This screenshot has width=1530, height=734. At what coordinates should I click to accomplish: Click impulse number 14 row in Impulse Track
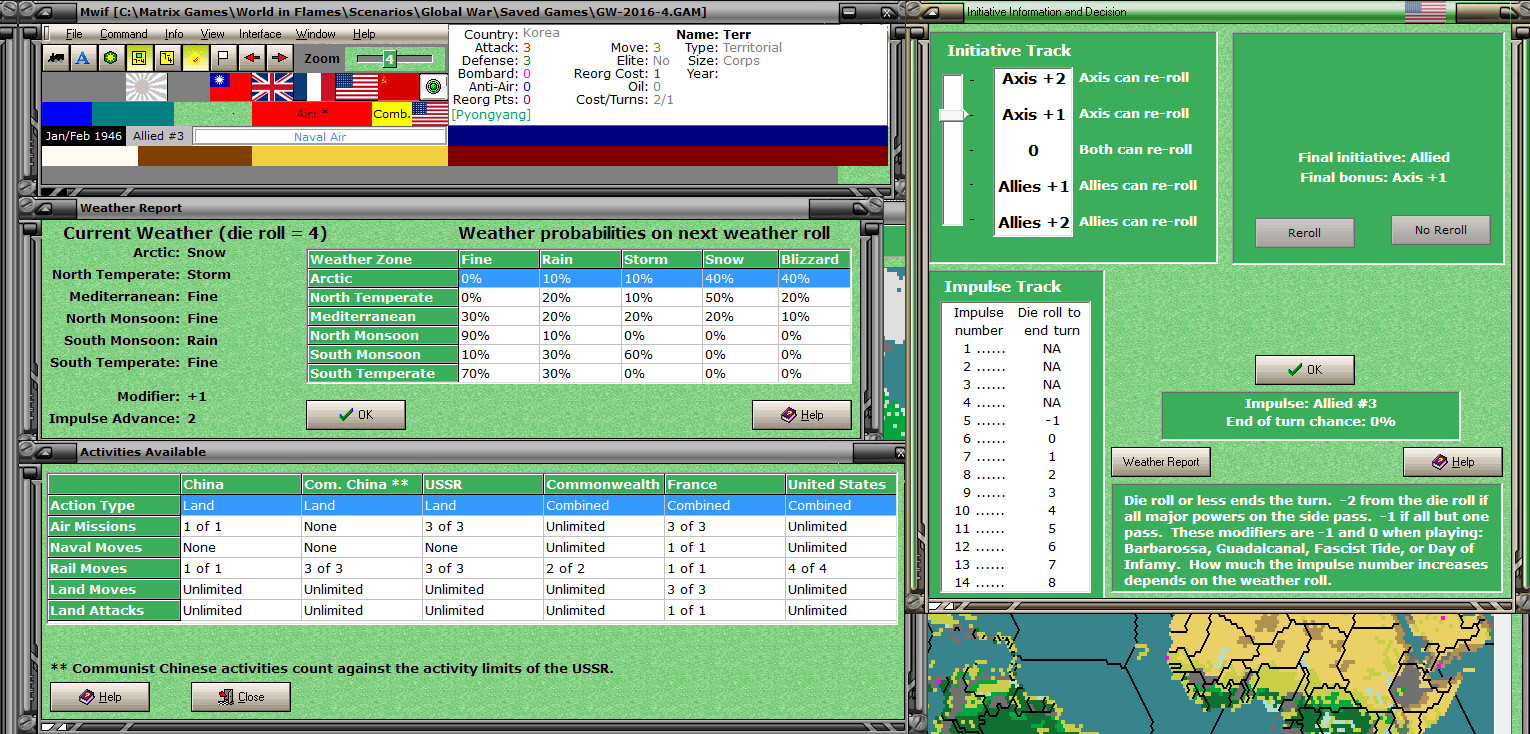click(x=1015, y=583)
